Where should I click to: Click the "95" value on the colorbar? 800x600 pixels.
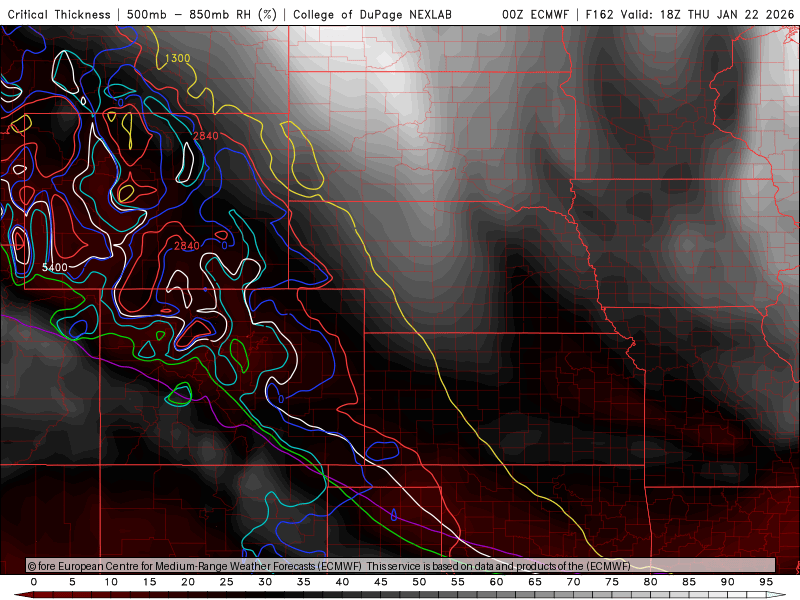pos(766,582)
